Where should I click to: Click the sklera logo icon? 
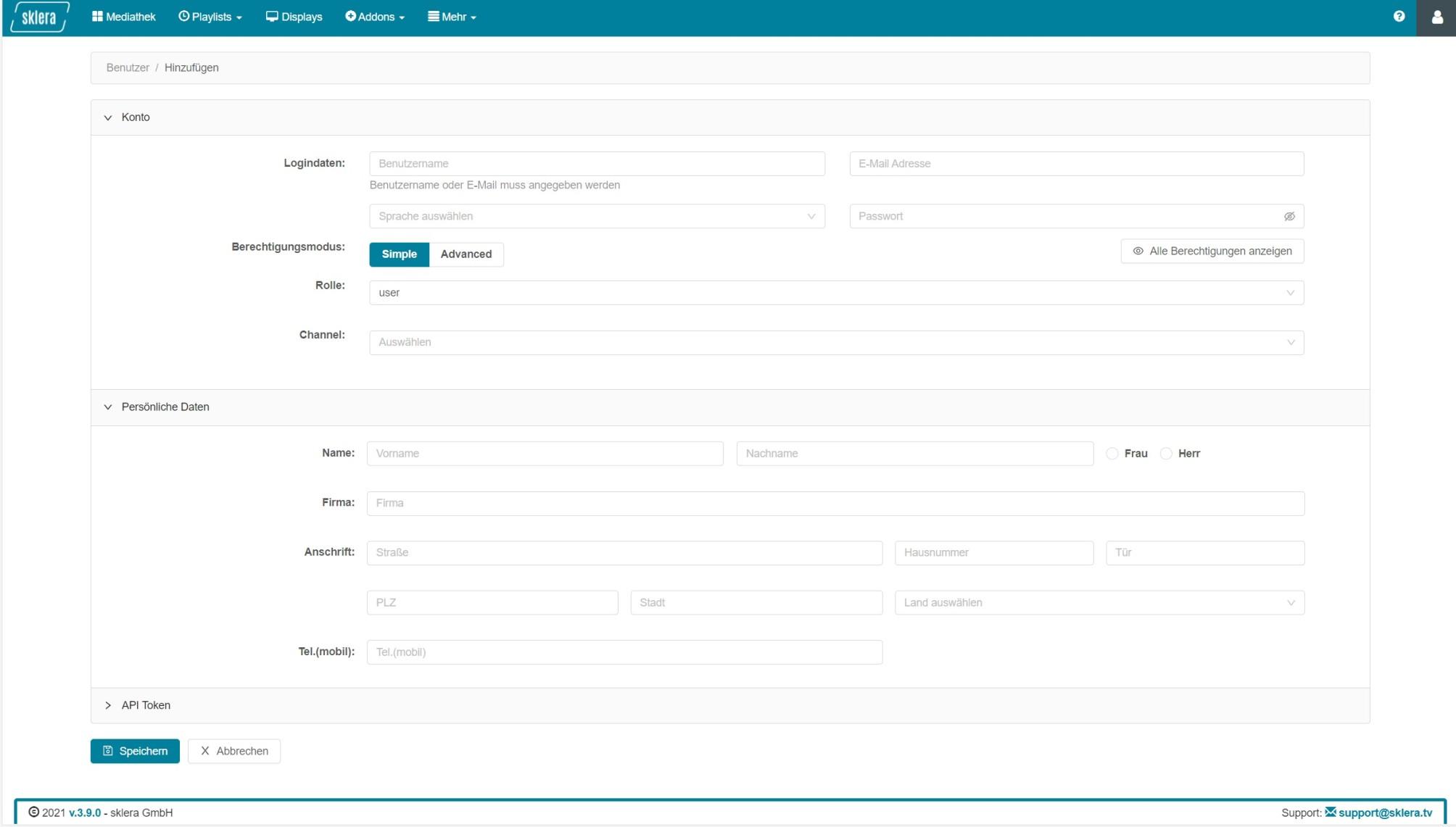(39, 17)
